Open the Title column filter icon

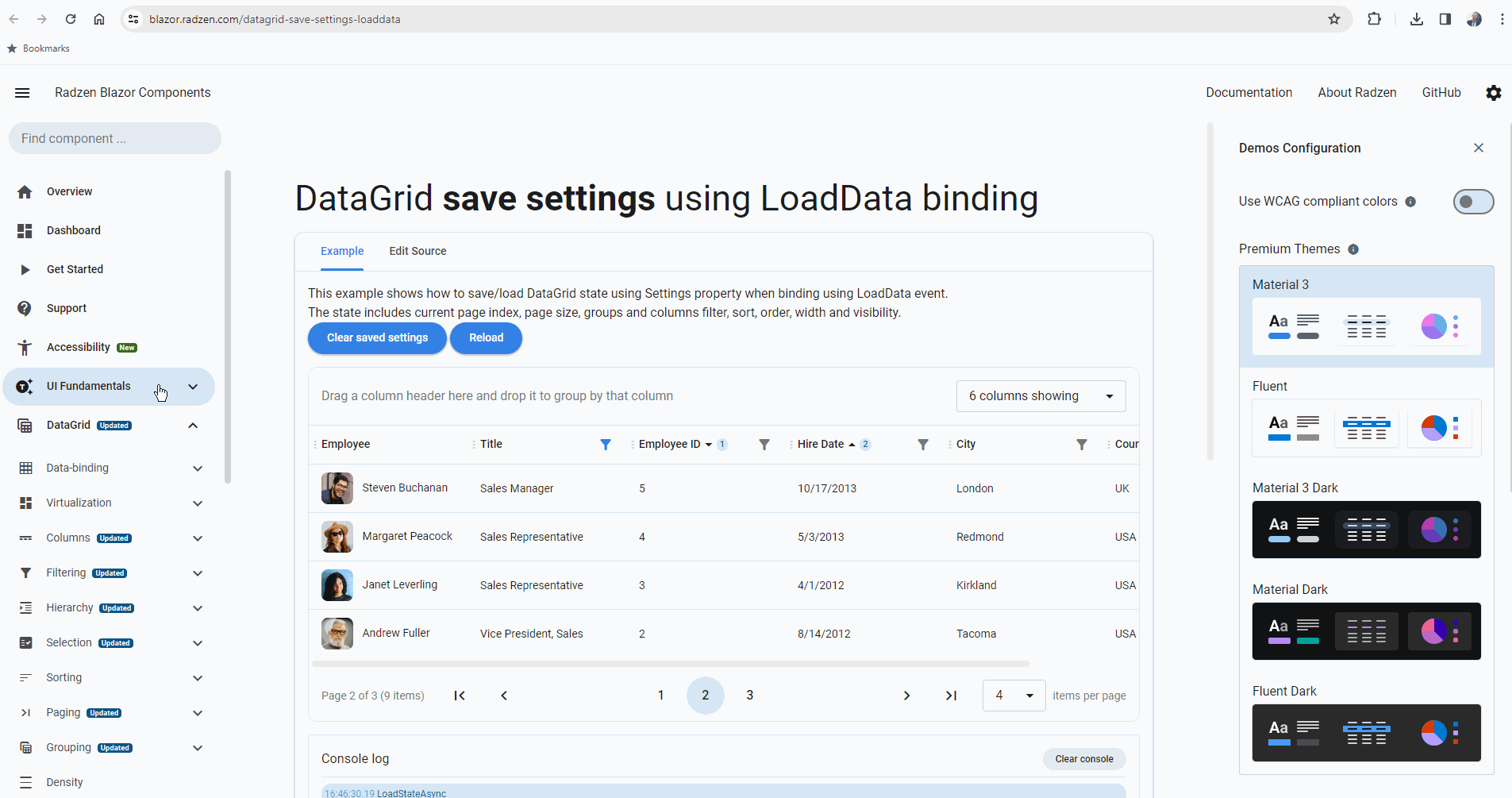click(x=606, y=445)
